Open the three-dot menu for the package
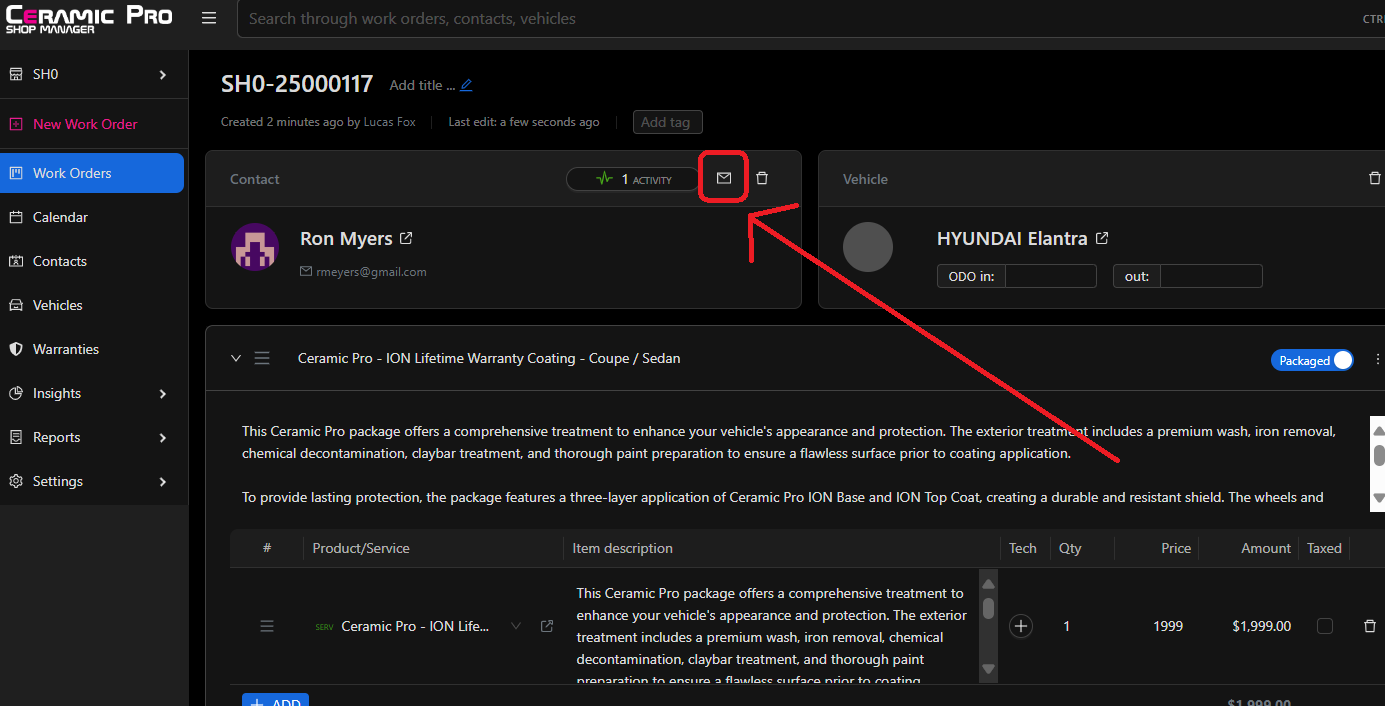Viewport: 1385px width, 706px height. coord(1378,359)
